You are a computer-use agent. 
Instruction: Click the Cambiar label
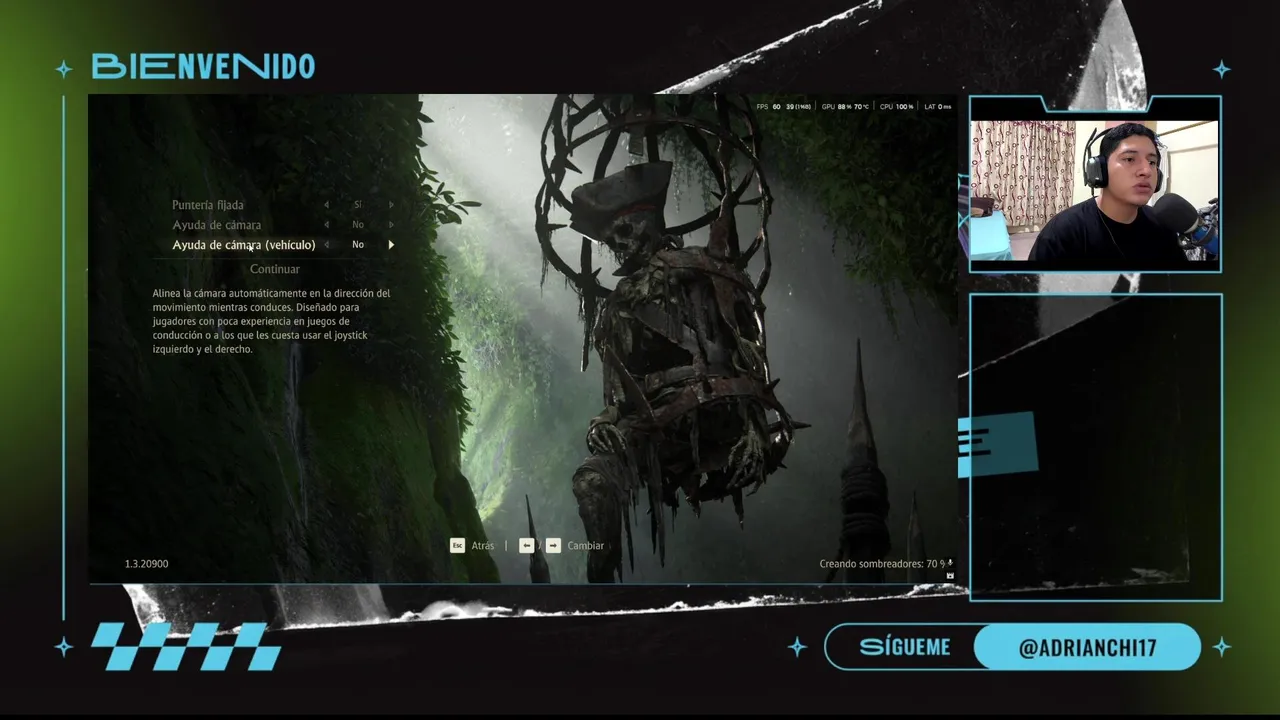(x=586, y=546)
